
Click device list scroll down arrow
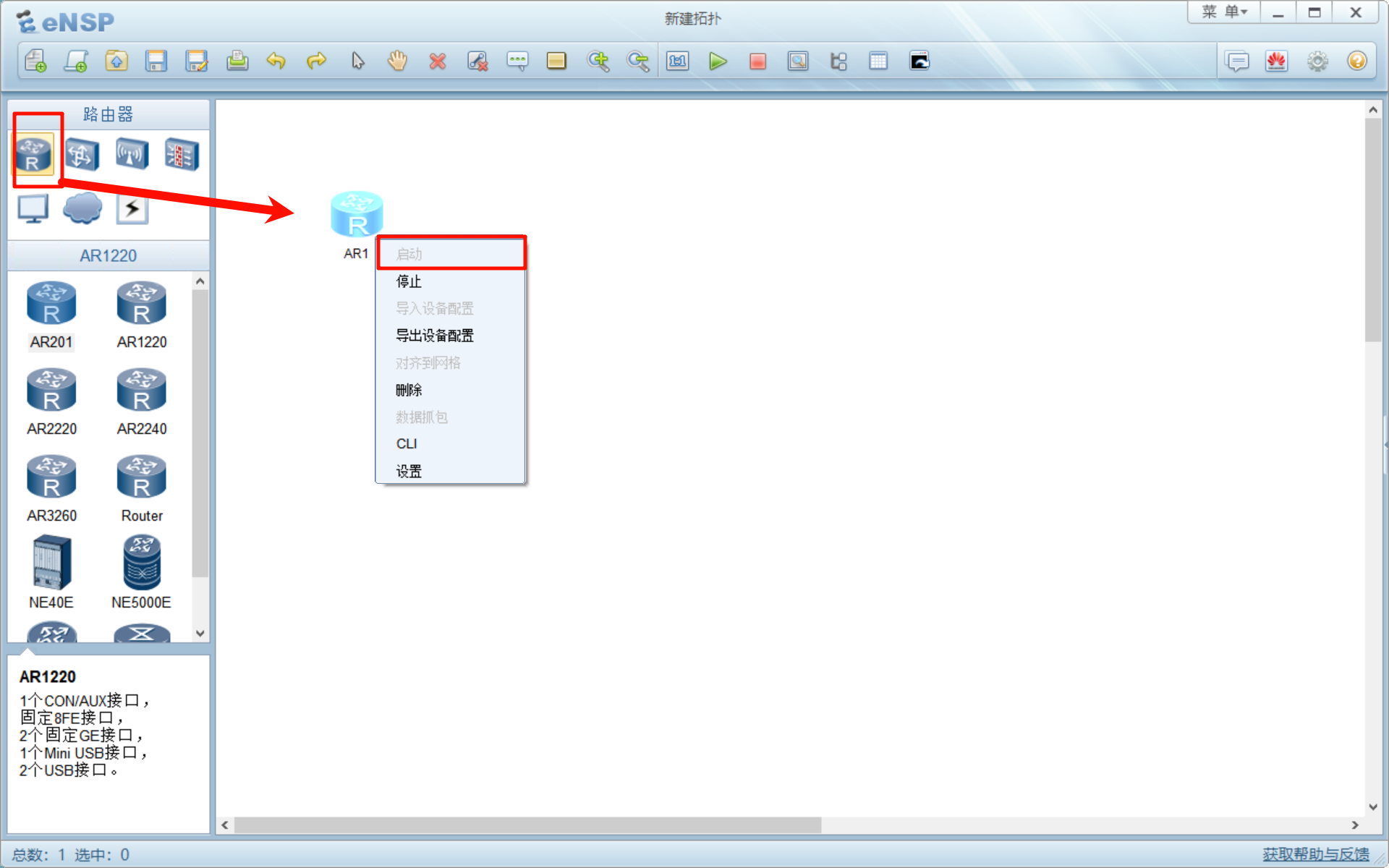coord(200,633)
